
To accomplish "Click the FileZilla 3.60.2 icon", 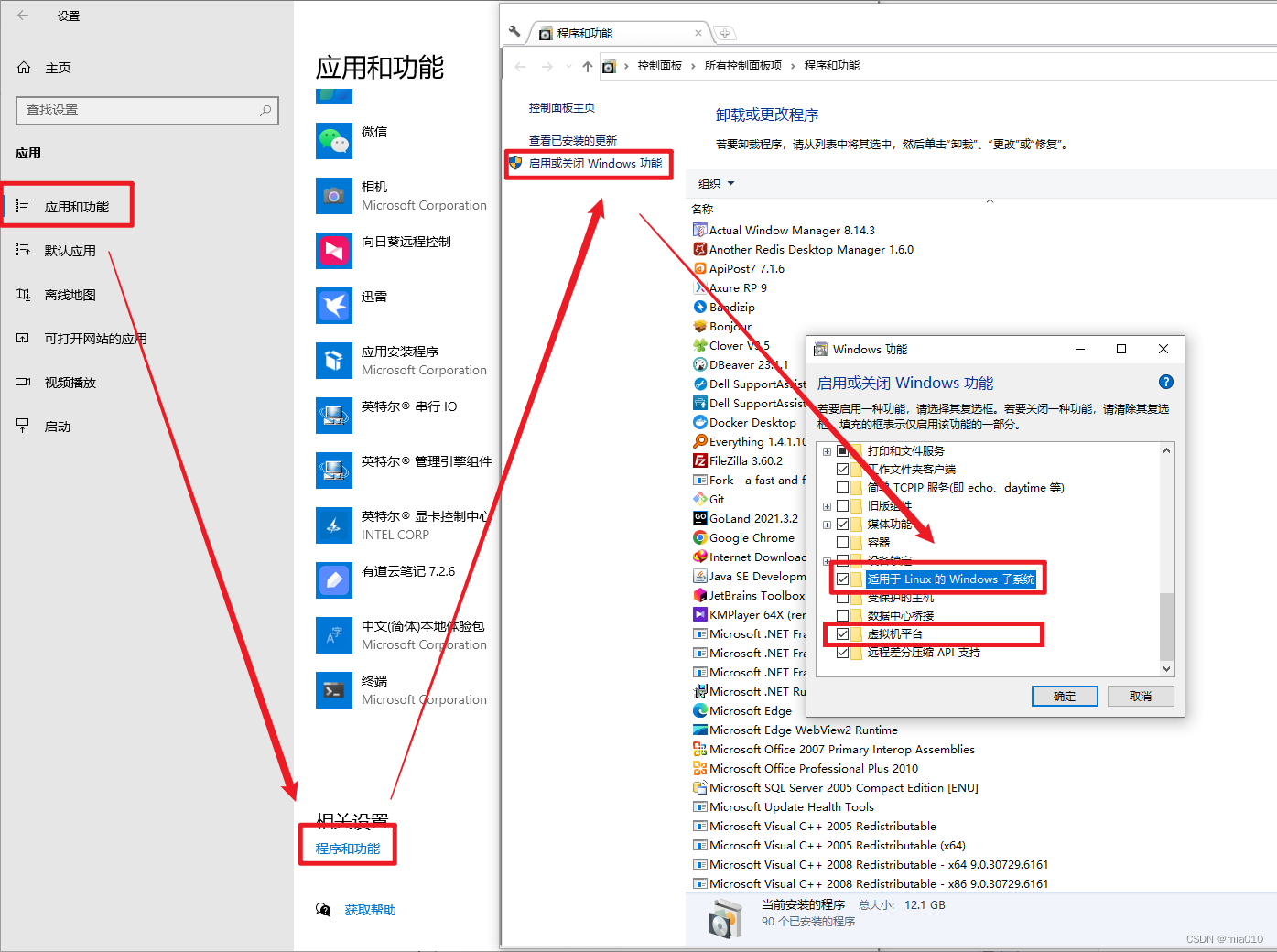I will tap(700, 460).
